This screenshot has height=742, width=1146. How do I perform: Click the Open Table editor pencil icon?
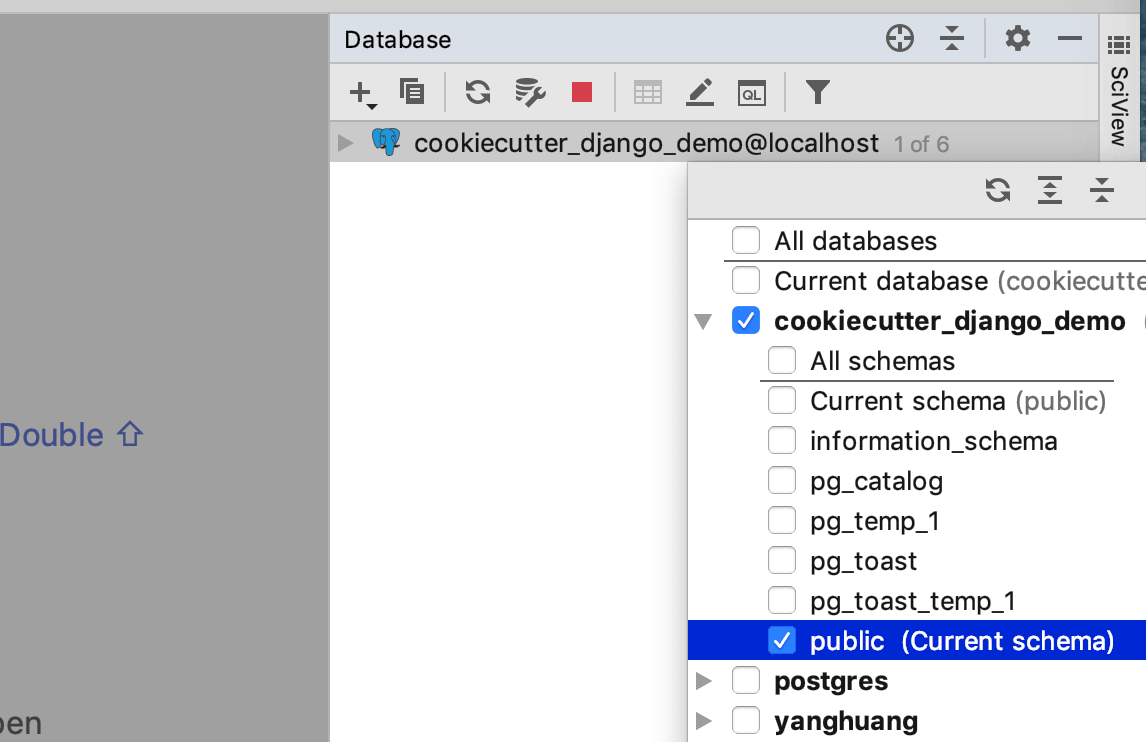pyautogui.click(x=700, y=92)
